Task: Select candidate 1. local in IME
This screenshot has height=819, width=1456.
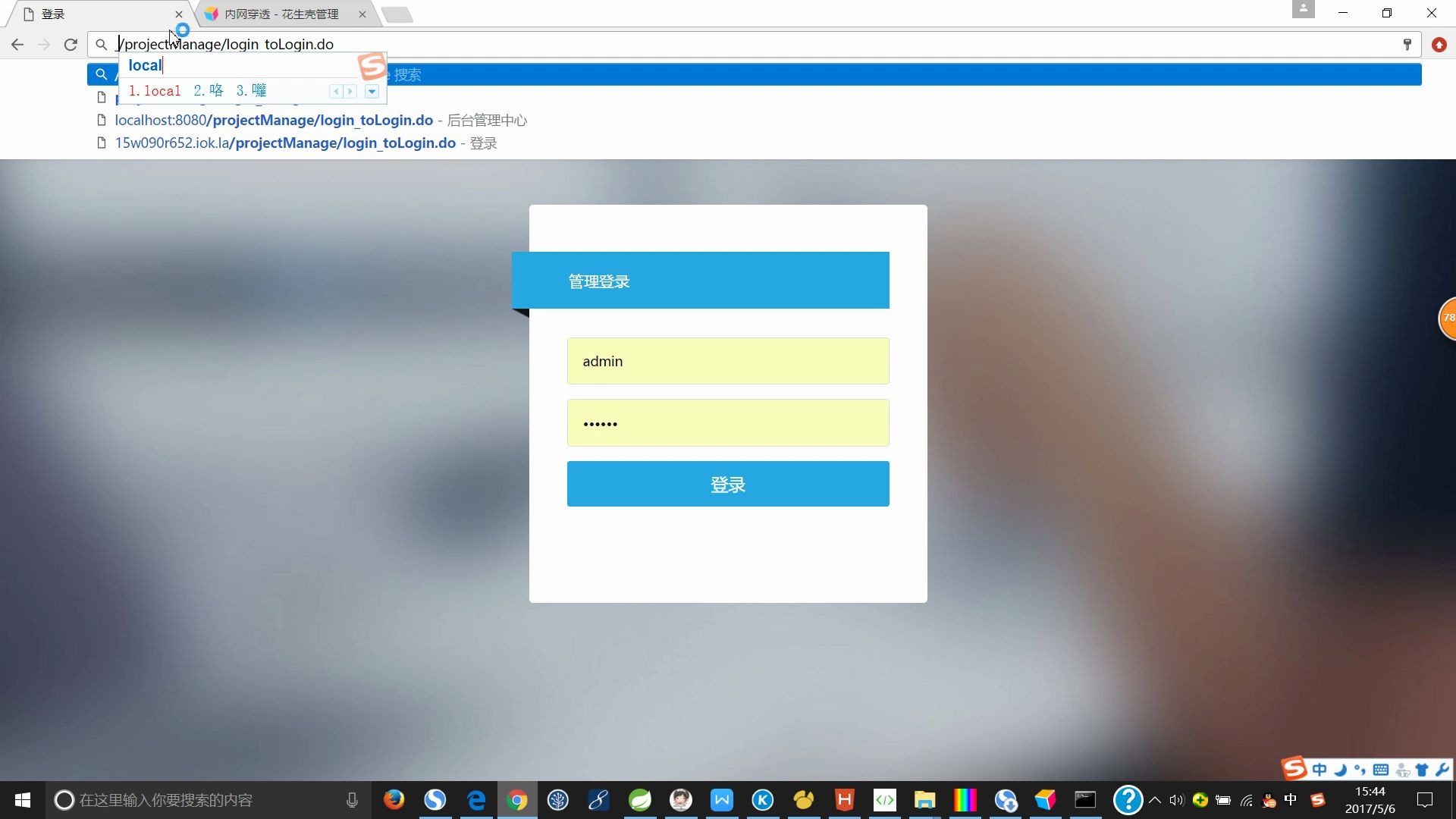Action: [x=155, y=91]
